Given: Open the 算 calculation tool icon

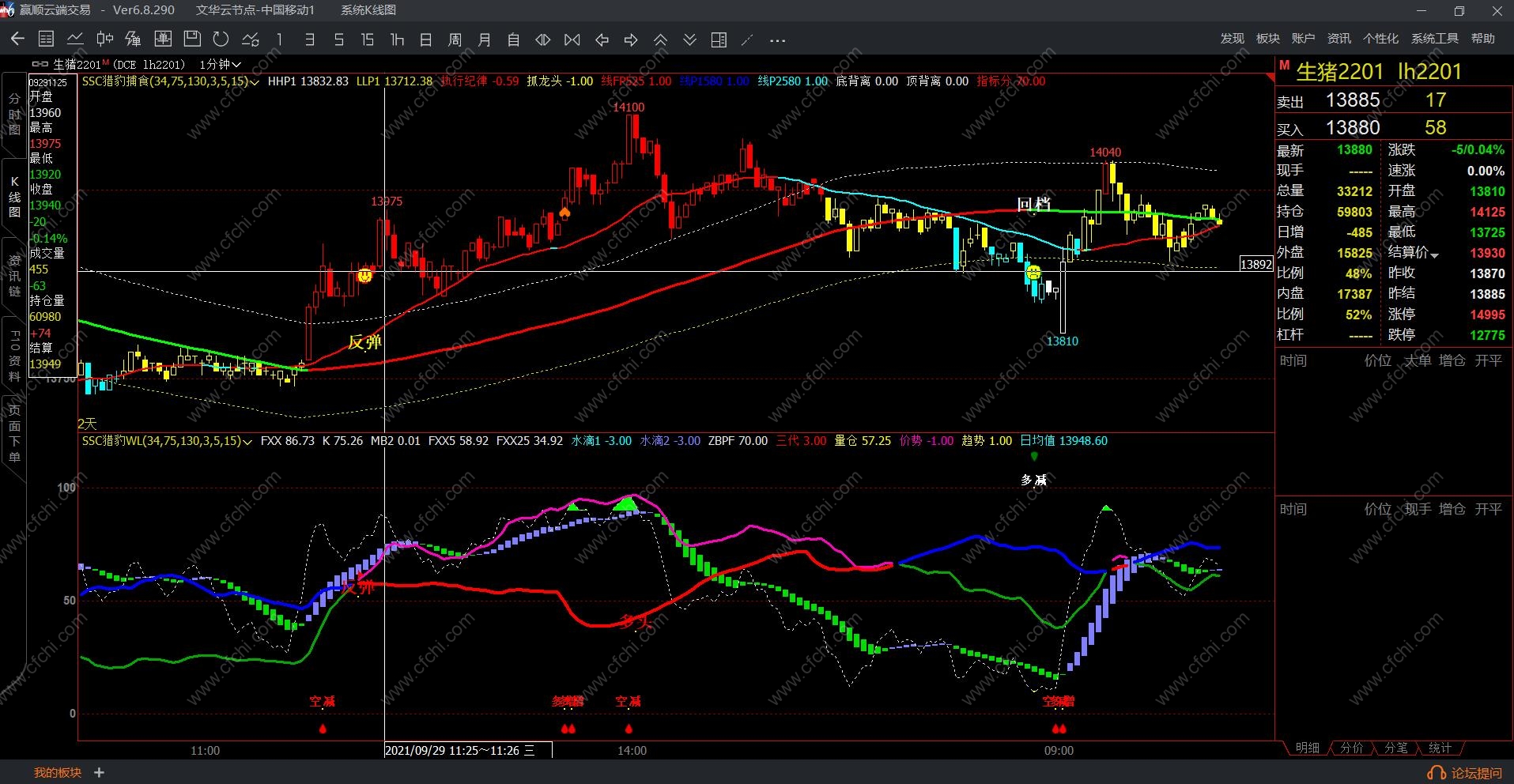Looking at the screenshot, I should coord(133,40).
